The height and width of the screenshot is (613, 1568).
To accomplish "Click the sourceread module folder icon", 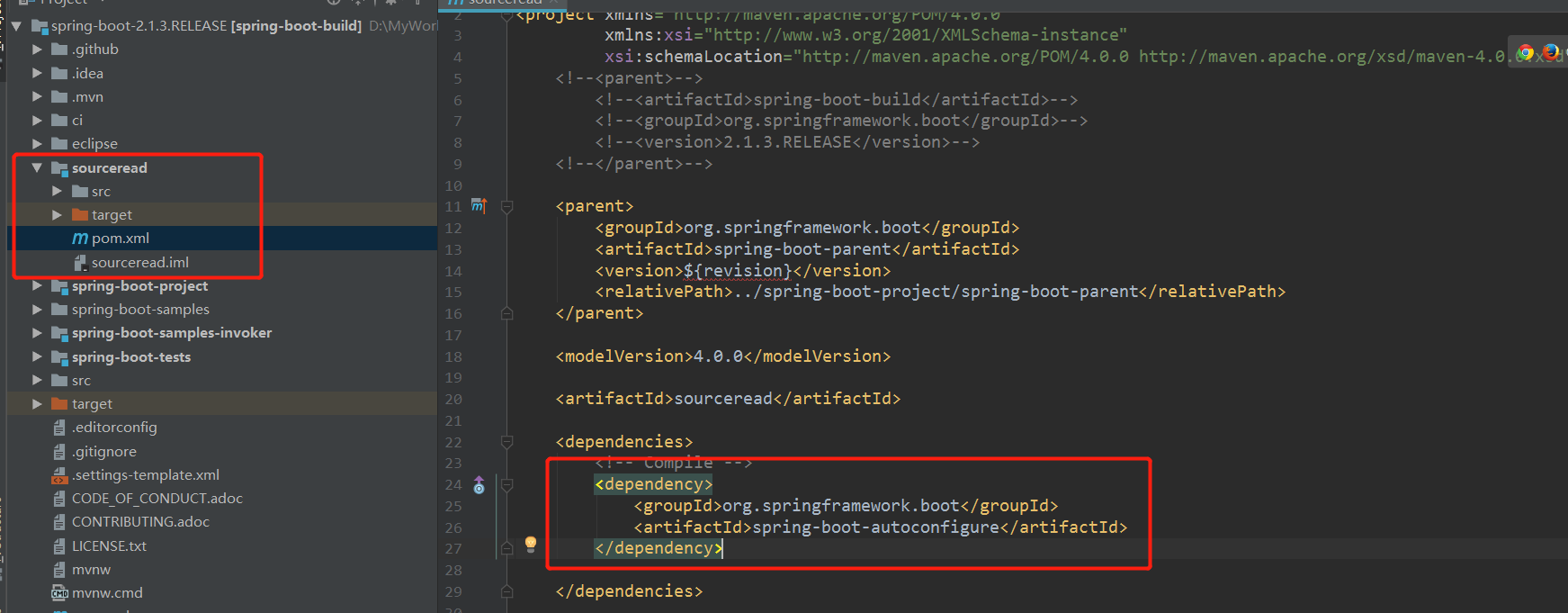I will [x=60, y=168].
